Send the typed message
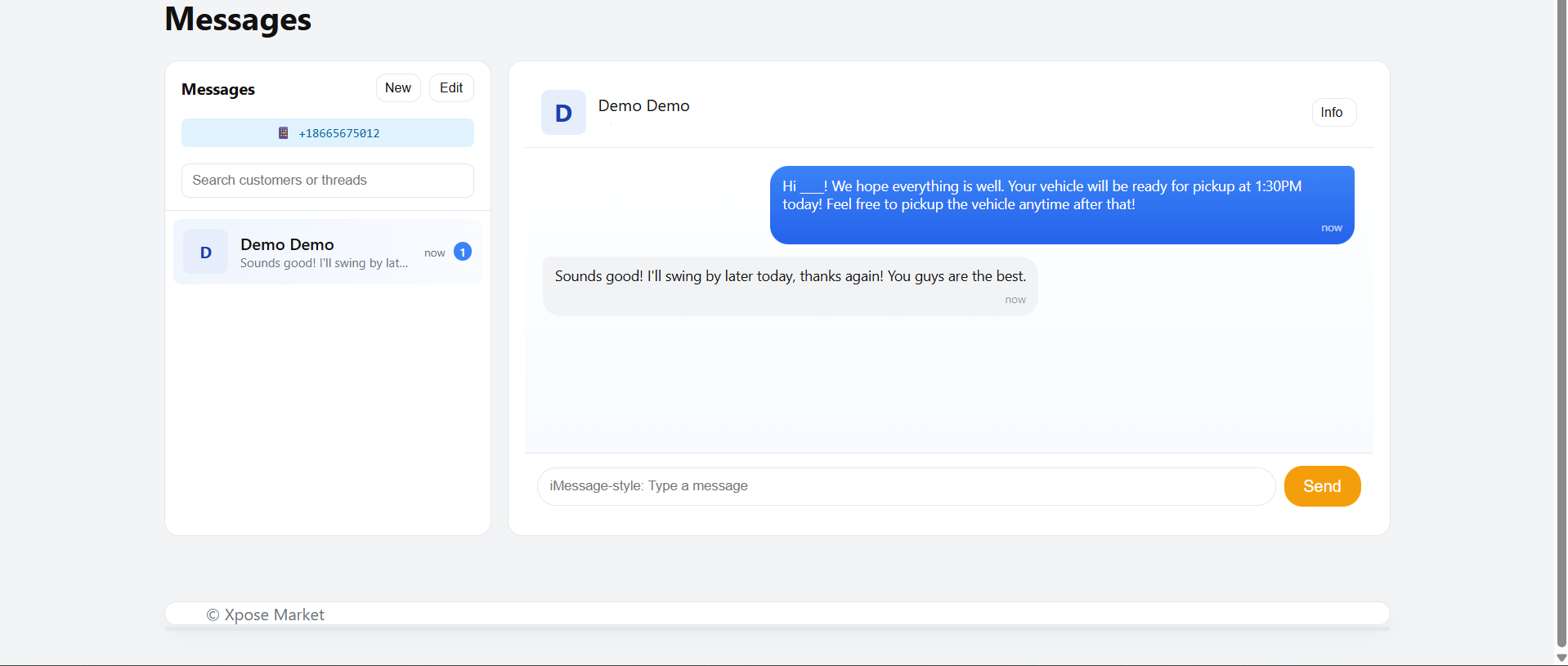 (1322, 486)
